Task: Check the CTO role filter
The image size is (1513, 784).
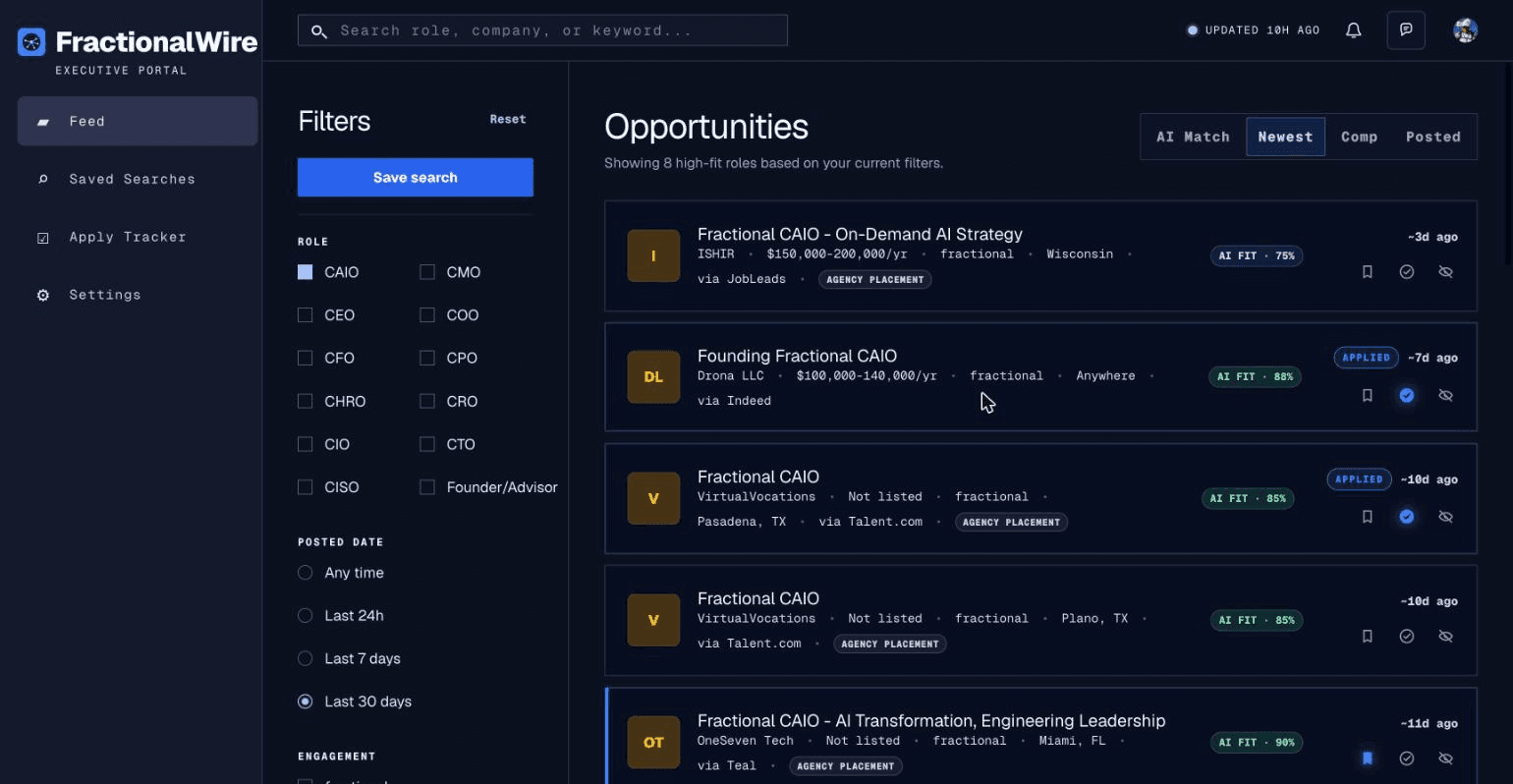Action: click(427, 444)
